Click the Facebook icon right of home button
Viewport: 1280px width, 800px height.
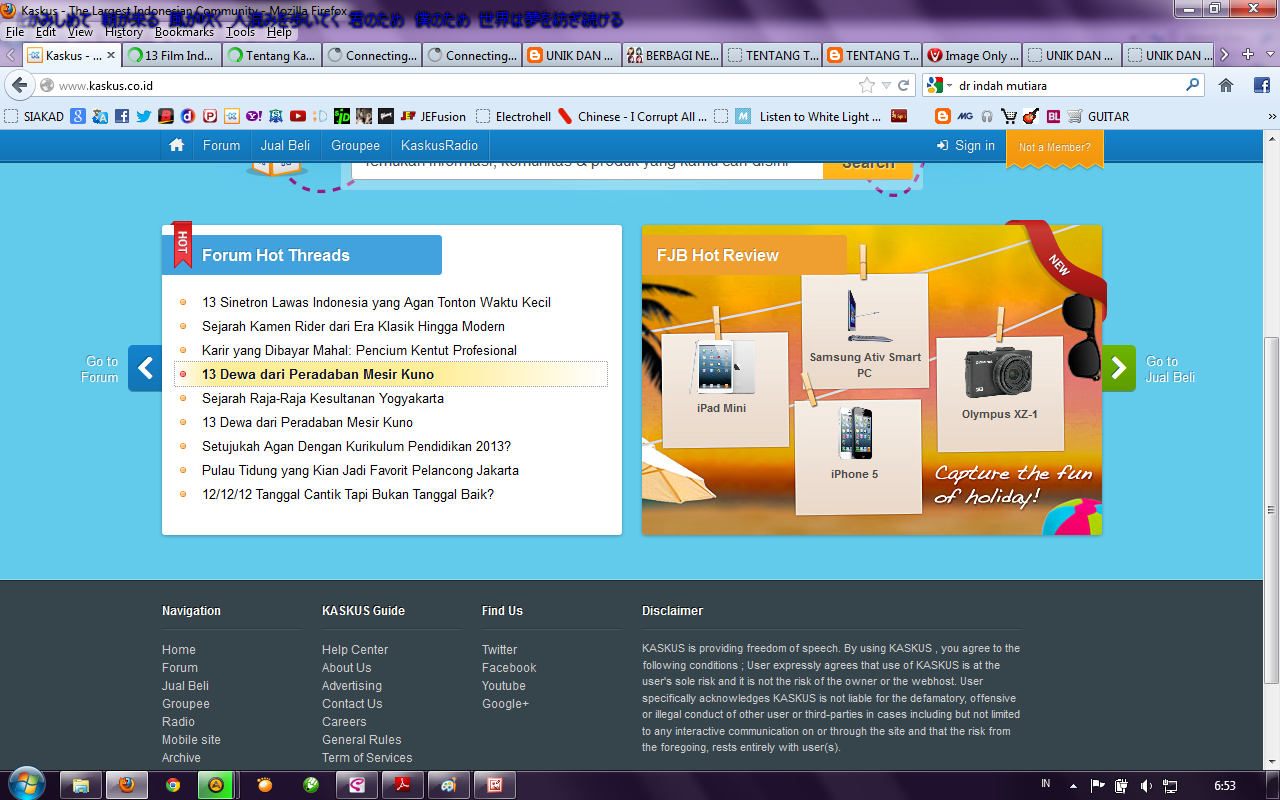1261,85
